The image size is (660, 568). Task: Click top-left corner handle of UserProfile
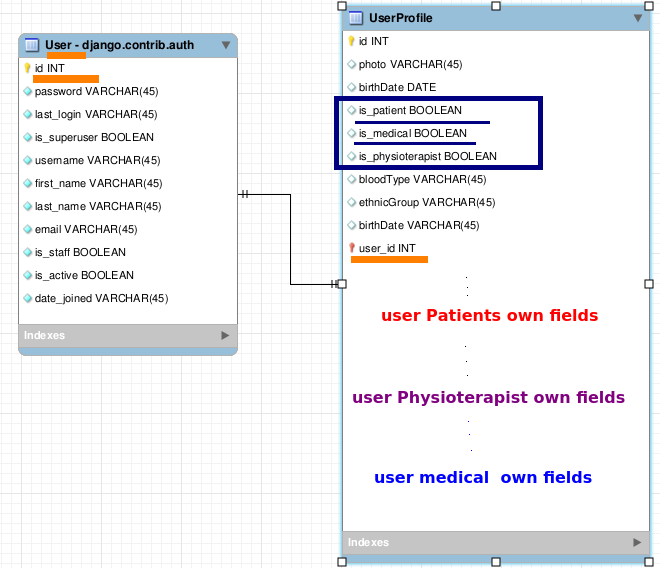coord(342,6)
